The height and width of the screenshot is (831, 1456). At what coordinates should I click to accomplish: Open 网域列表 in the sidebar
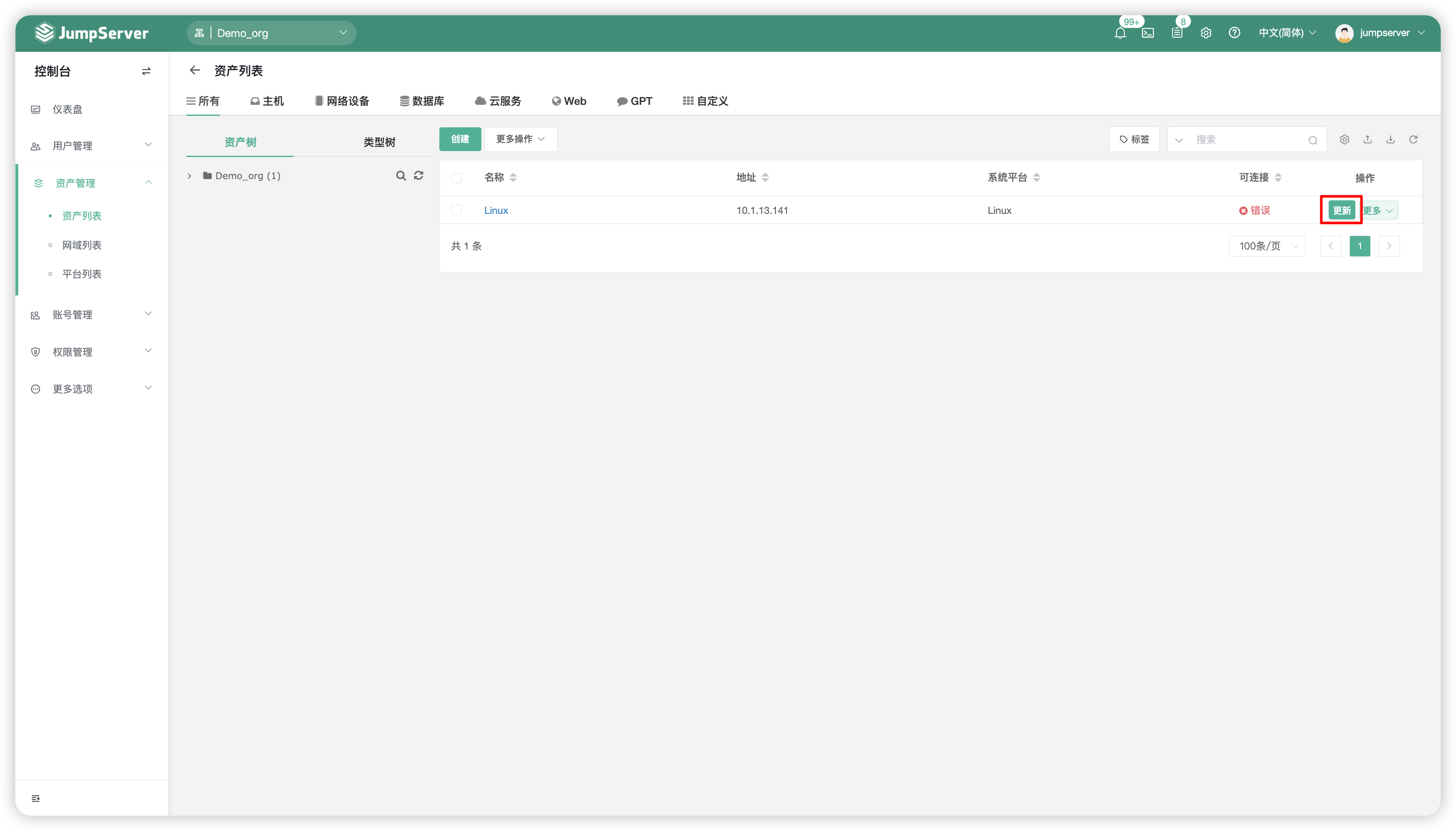tap(82, 245)
